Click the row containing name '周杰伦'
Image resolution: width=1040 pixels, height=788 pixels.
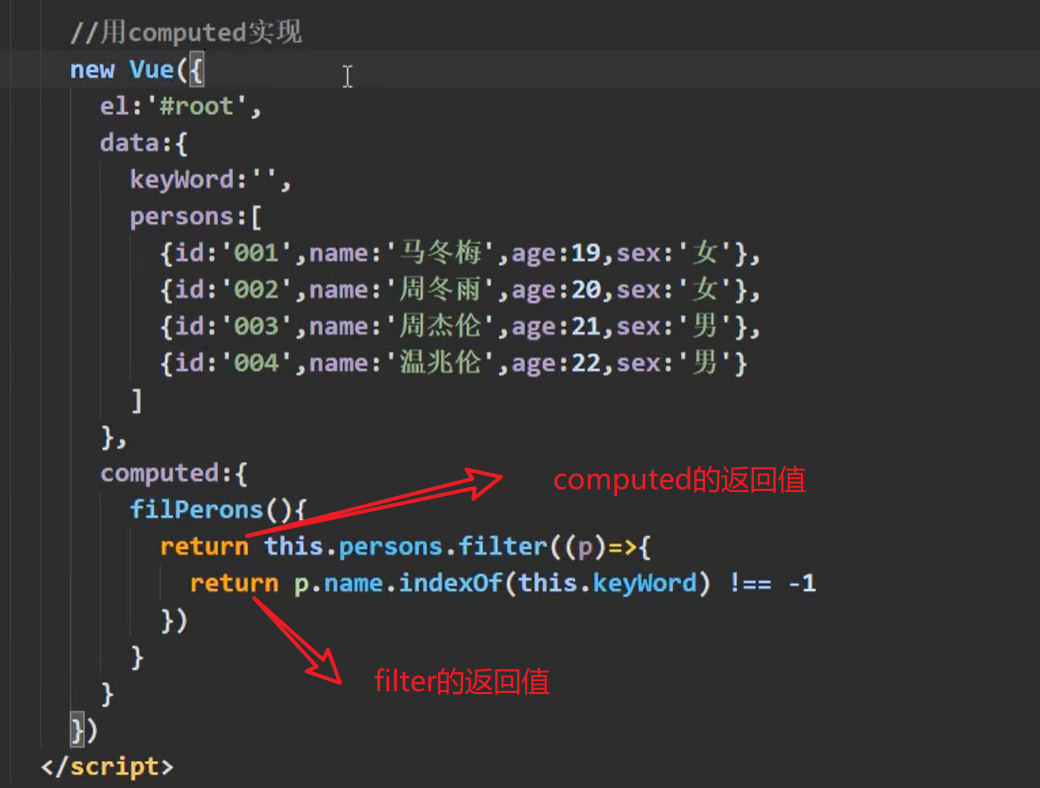[x=460, y=326]
